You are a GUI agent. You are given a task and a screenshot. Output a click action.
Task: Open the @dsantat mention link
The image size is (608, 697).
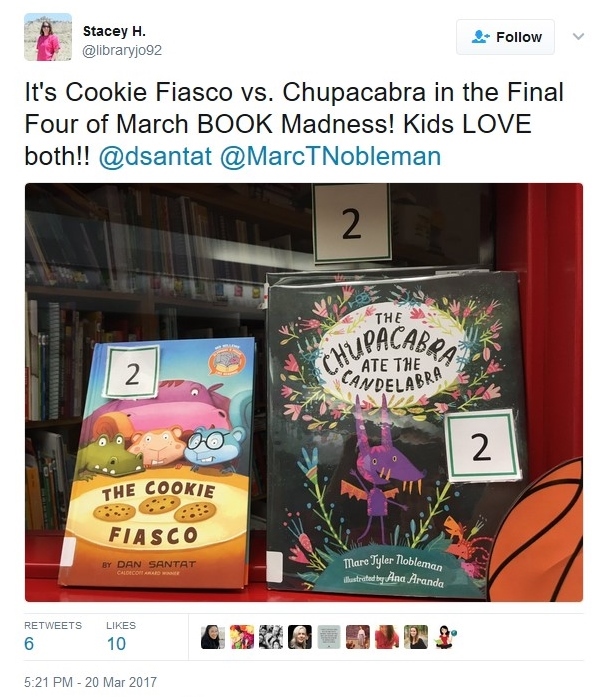[x=155, y=156]
